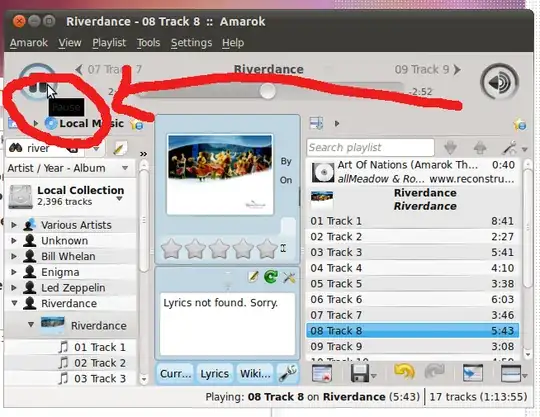Open the Help menu
540x417 pixels.
pos(233,43)
